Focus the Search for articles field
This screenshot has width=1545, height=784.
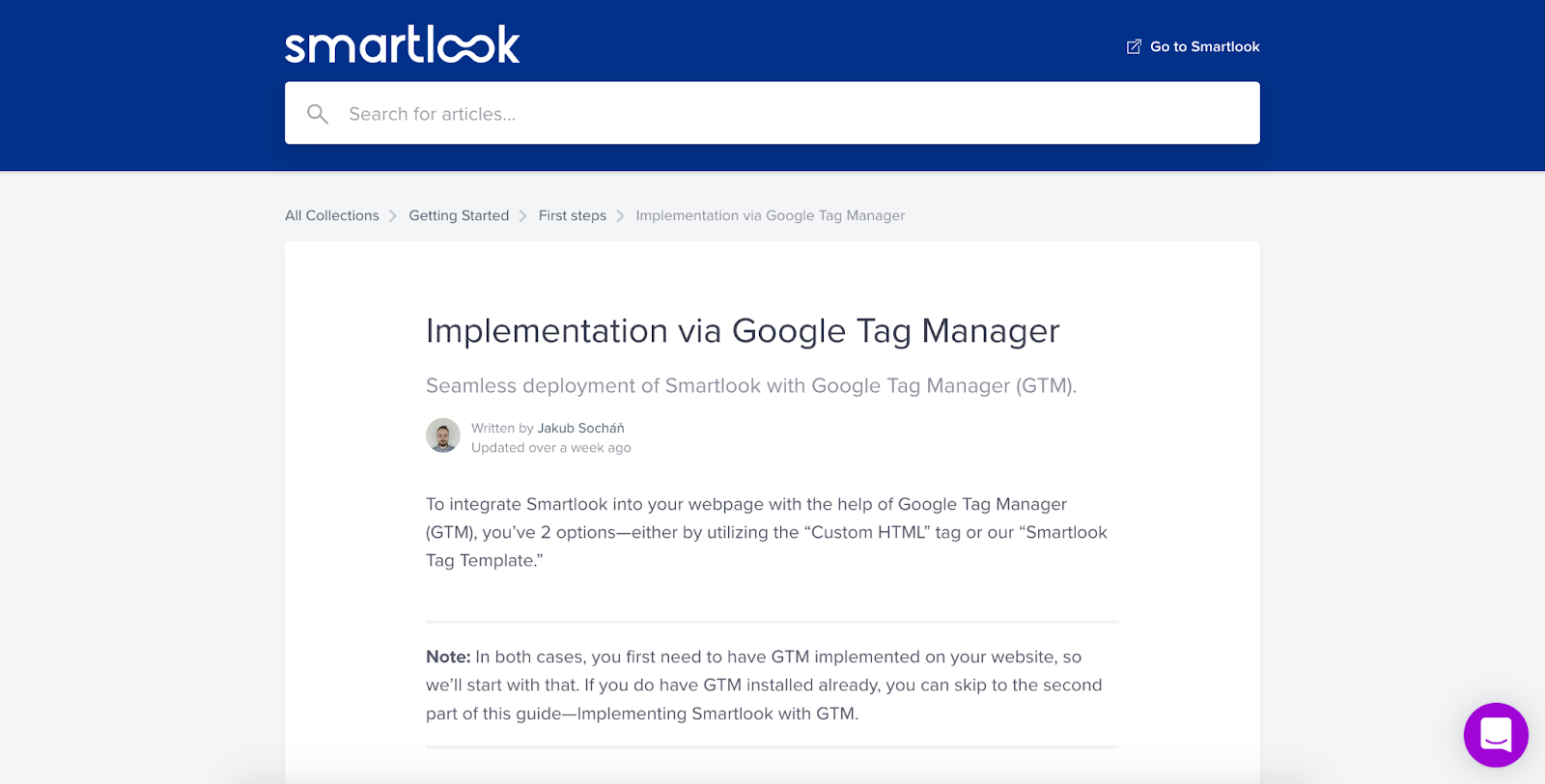click(x=772, y=113)
